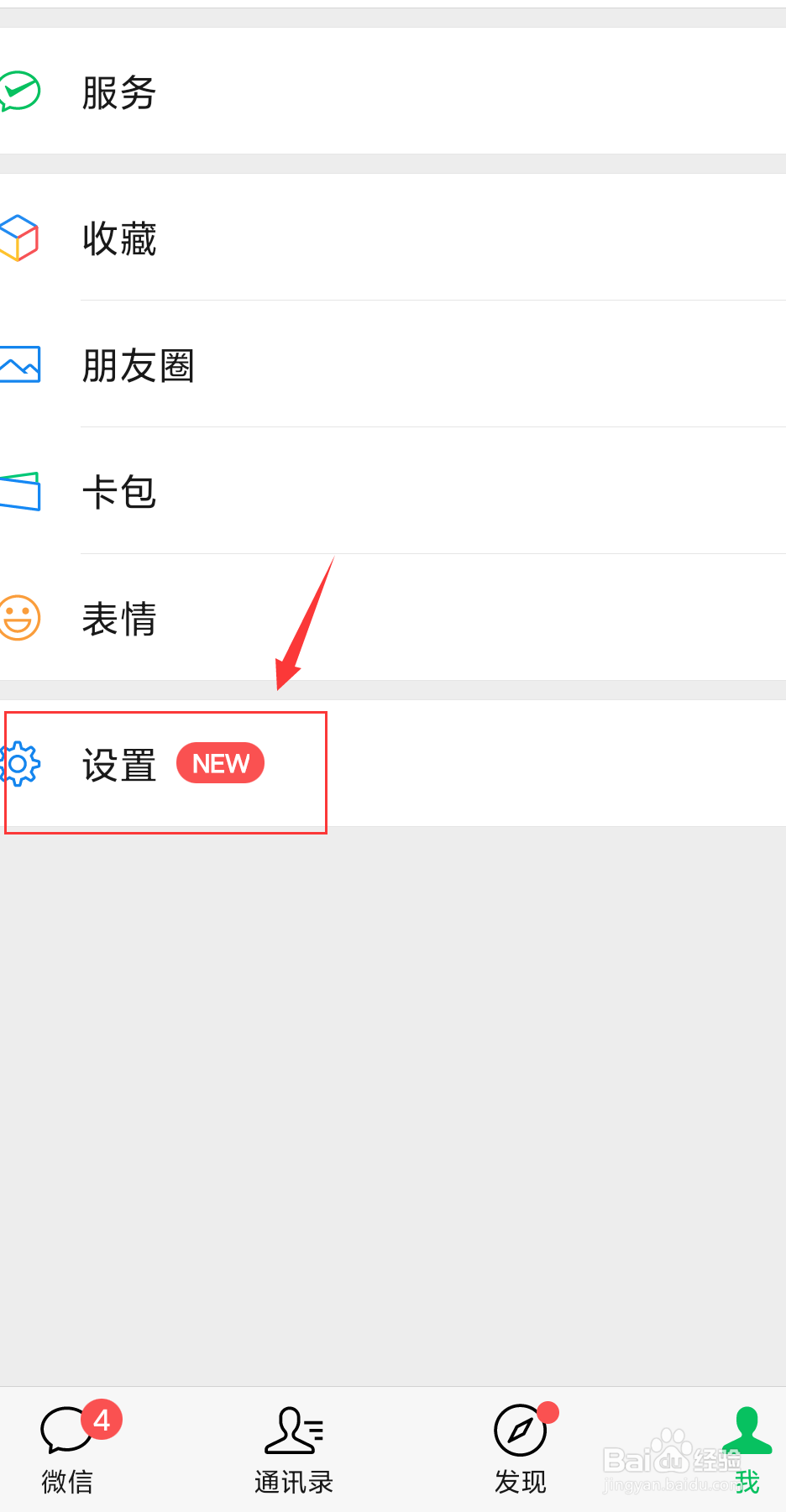Image resolution: width=786 pixels, height=1512 pixels.
Task: Tap the Moments picture icon
Action: click(19, 364)
